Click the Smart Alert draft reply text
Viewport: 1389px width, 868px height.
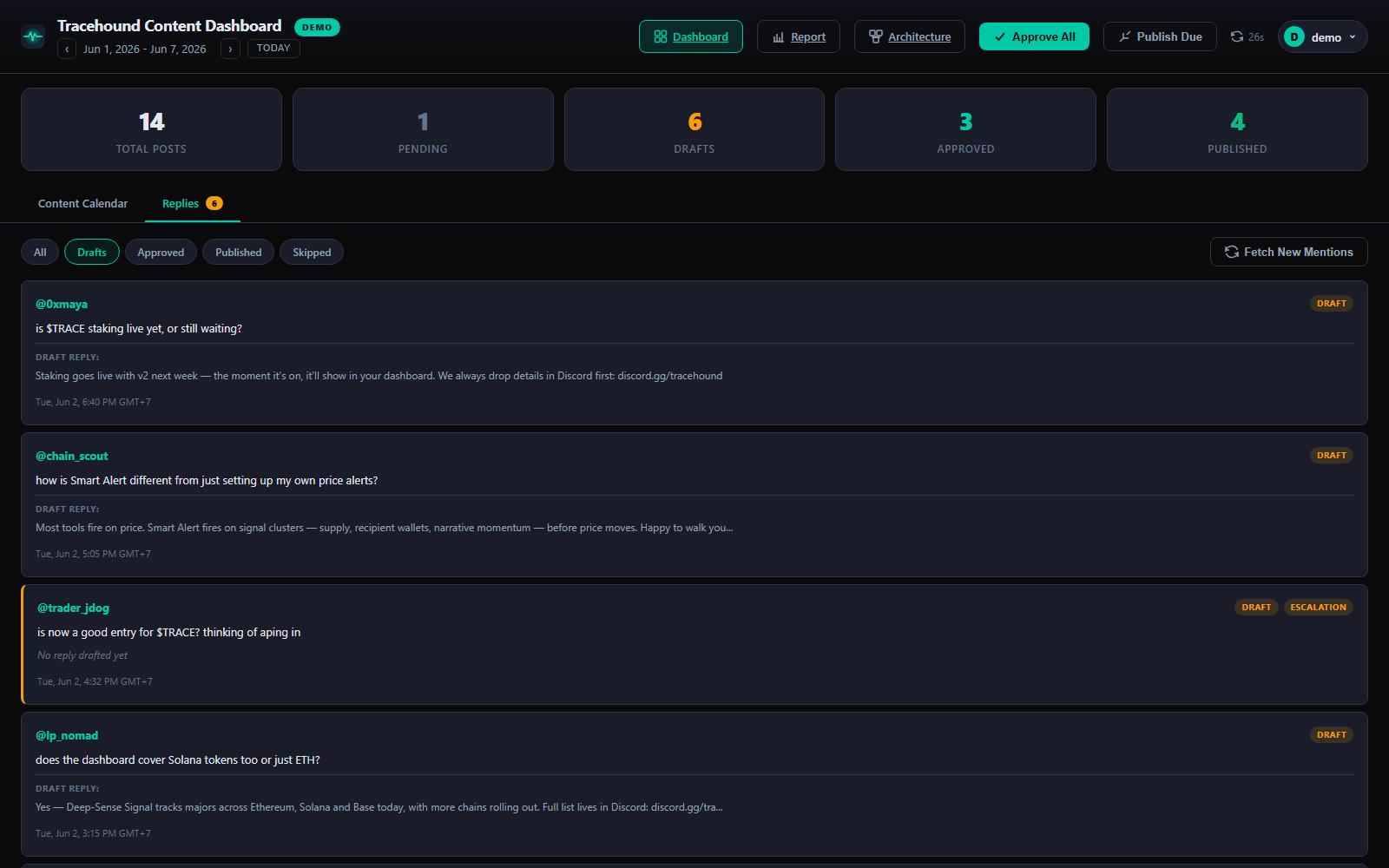click(384, 528)
